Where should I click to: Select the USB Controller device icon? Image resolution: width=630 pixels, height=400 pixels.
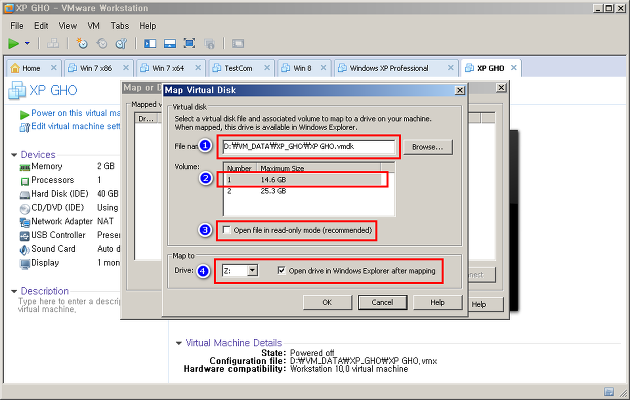tap(25, 236)
